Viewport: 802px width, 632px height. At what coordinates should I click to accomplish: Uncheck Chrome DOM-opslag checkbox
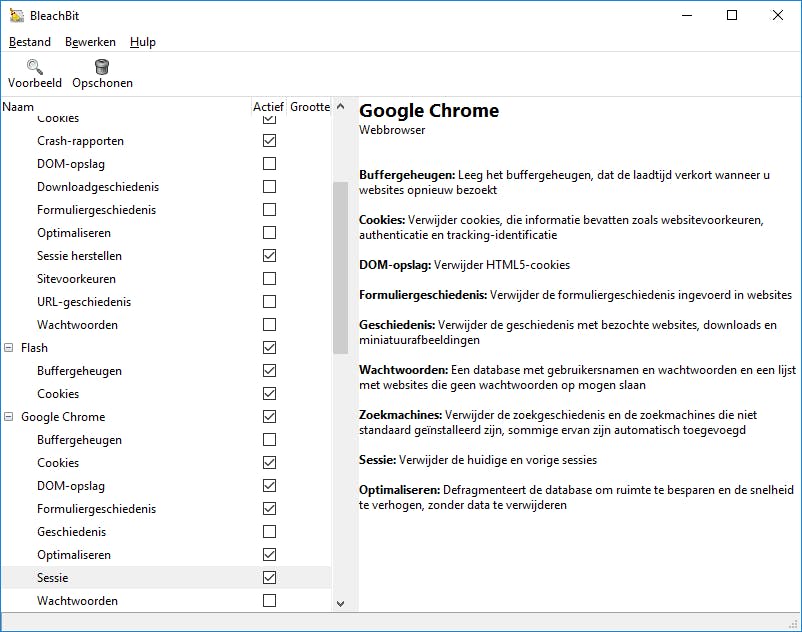(270, 486)
